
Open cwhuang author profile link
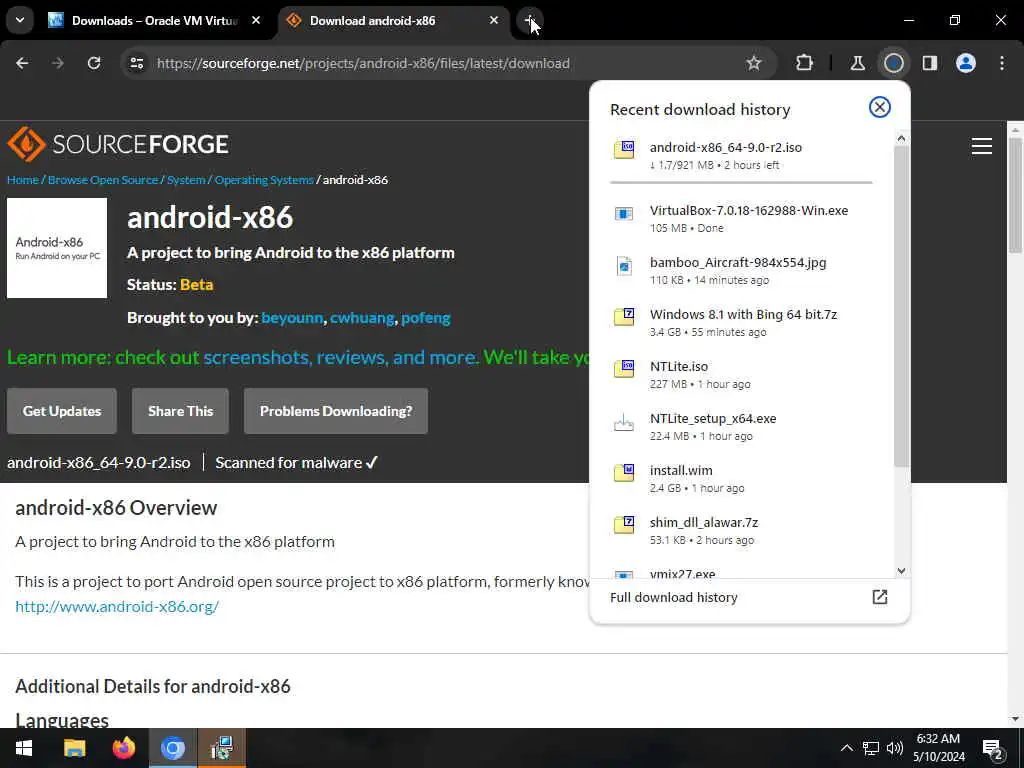(x=362, y=318)
